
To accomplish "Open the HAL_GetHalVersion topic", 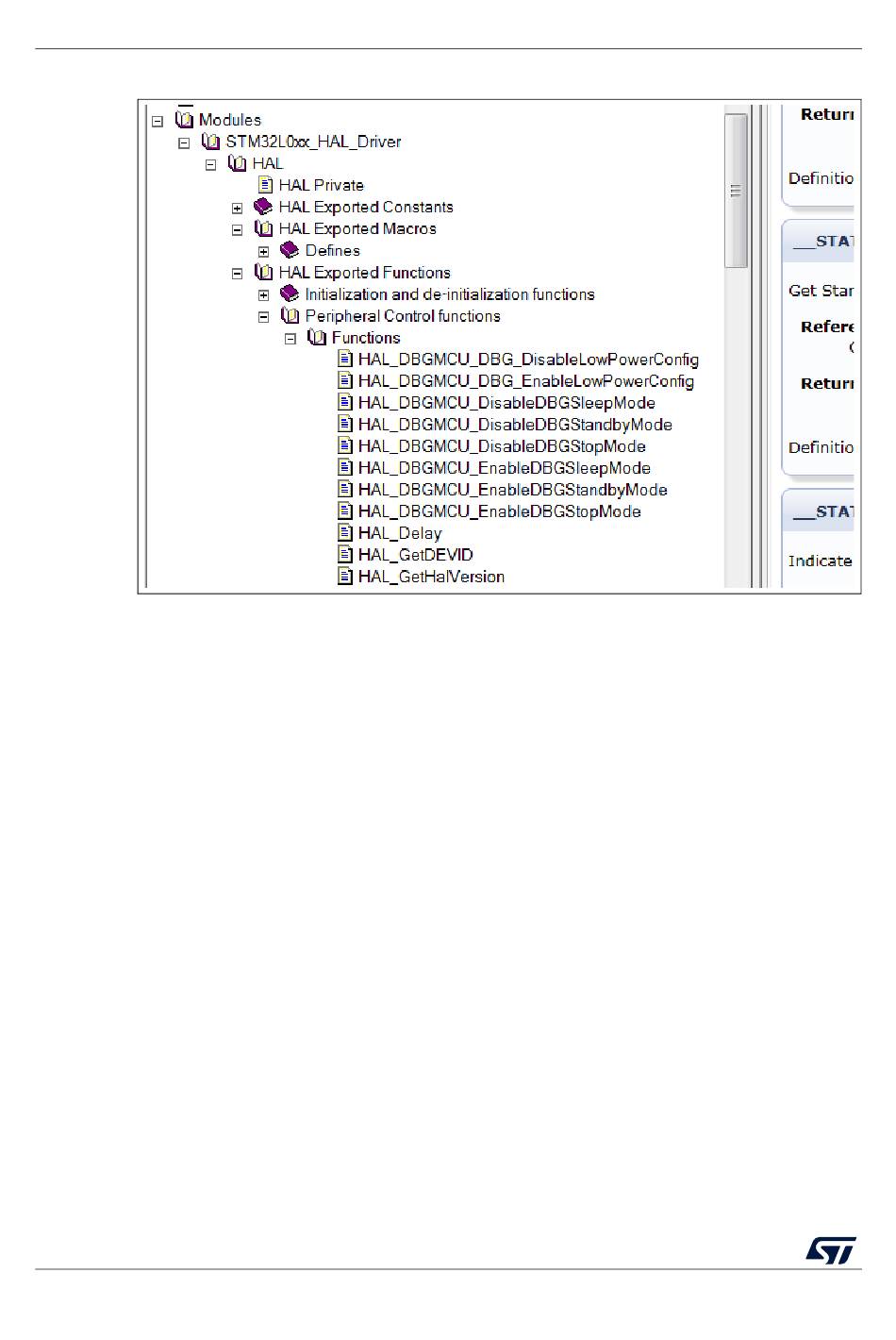I will [x=431, y=576].
